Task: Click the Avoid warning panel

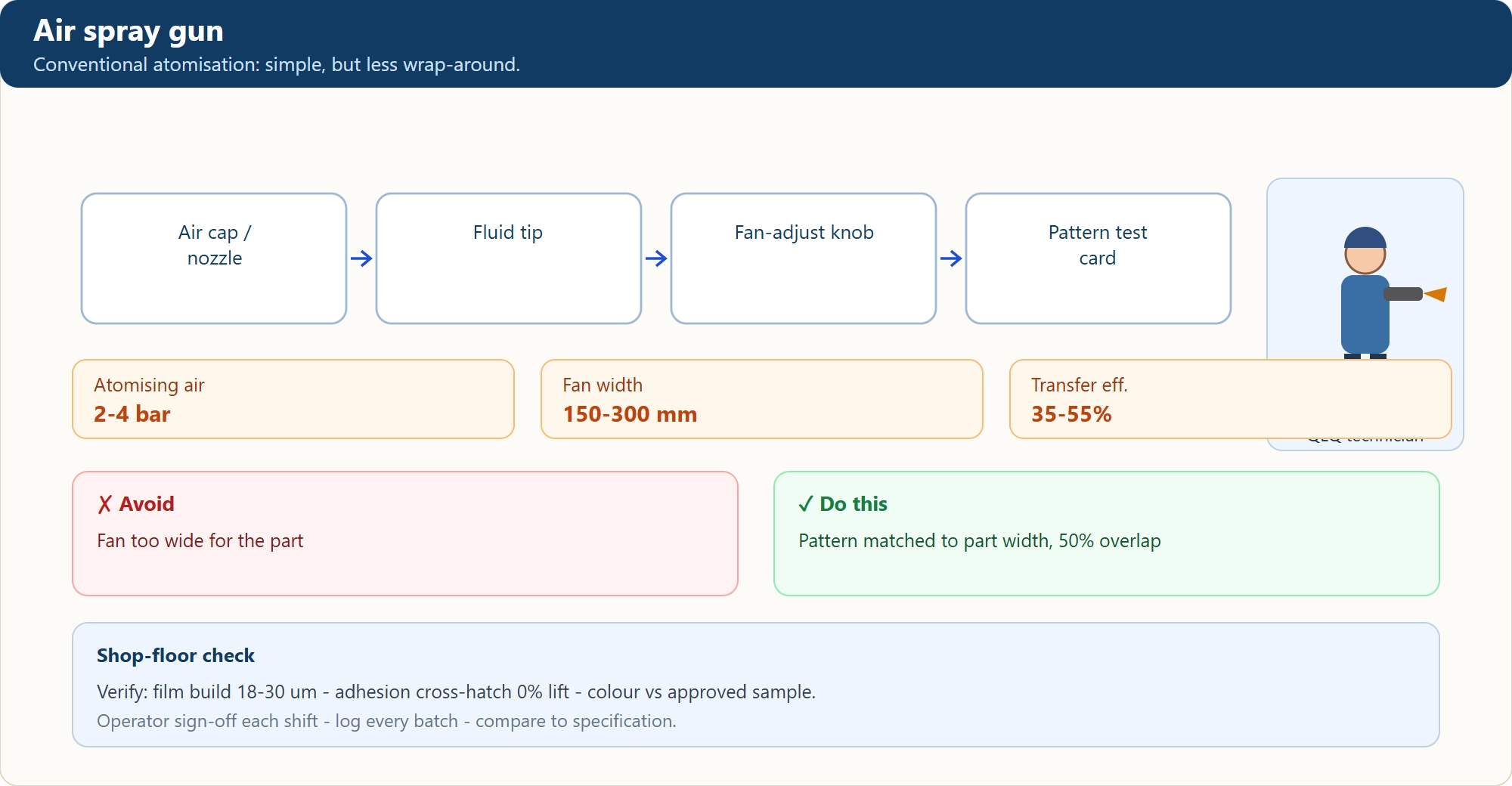Action: (x=405, y=534)
